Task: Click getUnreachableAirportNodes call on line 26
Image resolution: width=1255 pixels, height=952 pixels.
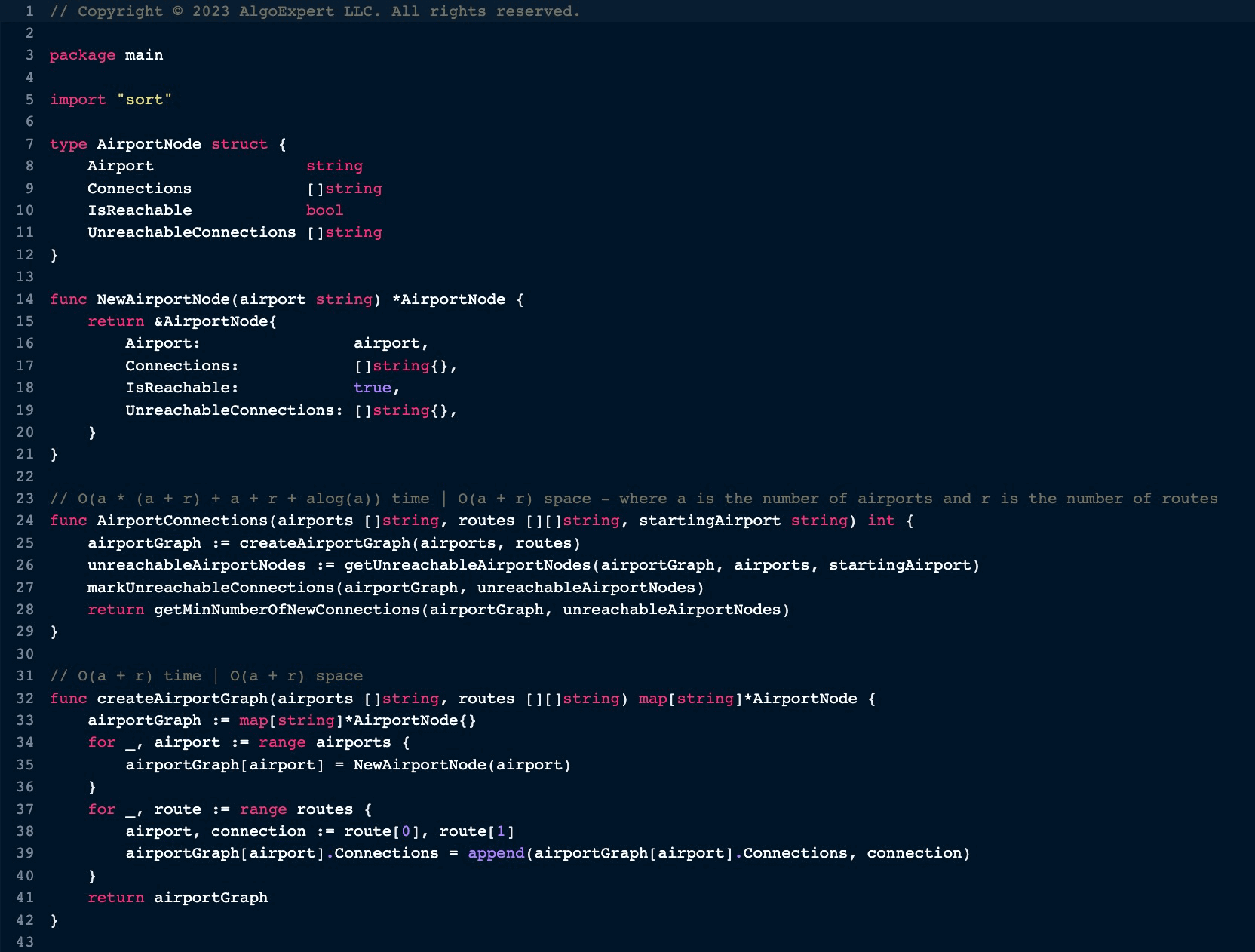Action: pyautogui.click(x=467, y=565)
